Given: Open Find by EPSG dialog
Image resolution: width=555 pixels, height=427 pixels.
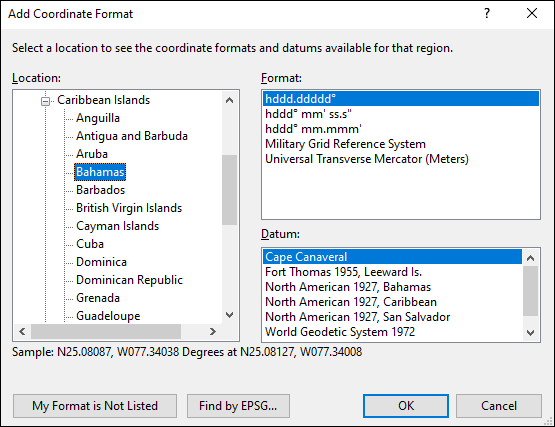Looking at the screenshot, I should coord(238,406).
